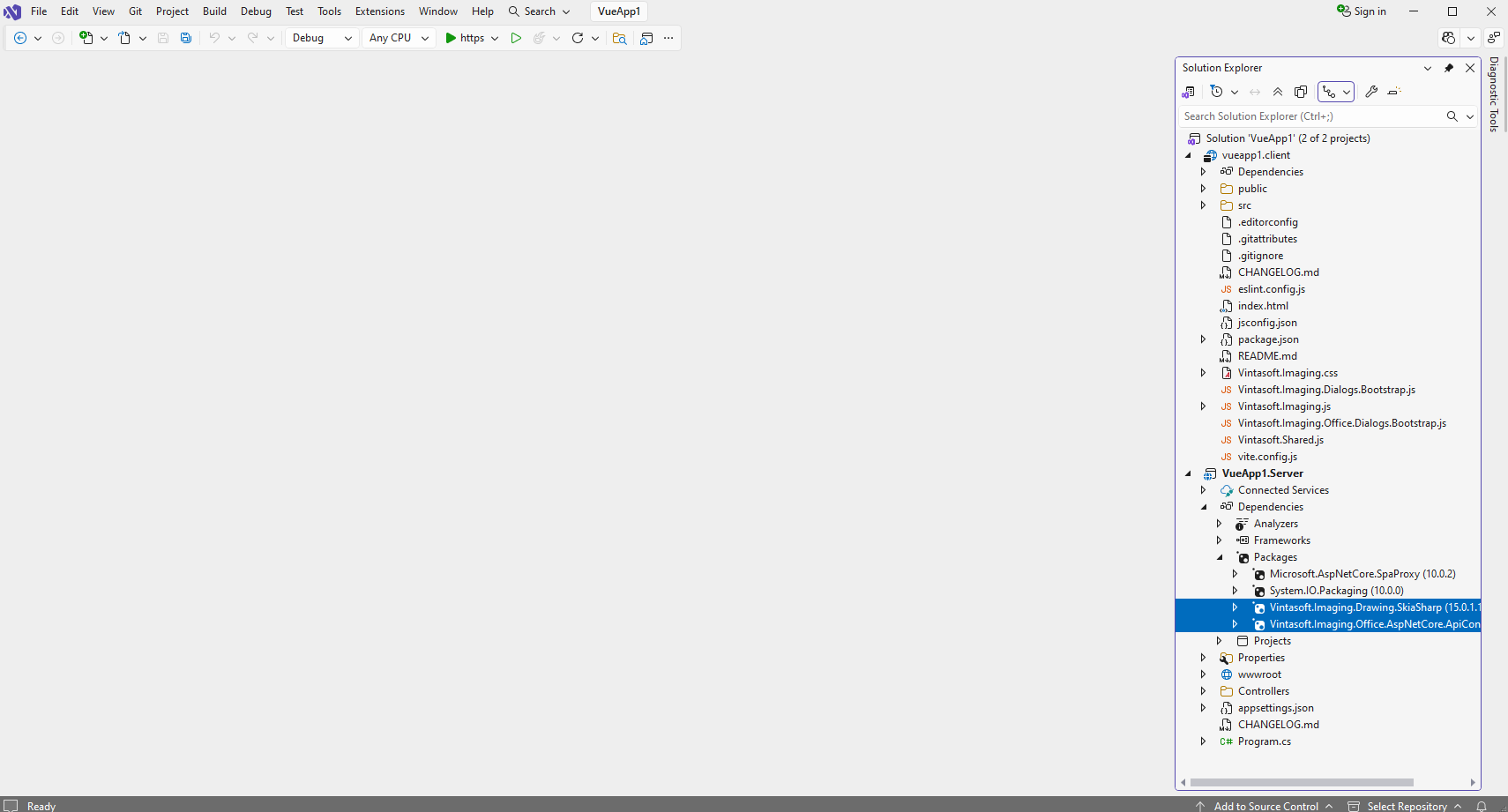1508x812 pixels.
Task: Click Collapse All in Solution Explorer
Action: click(x=1278, y=92)
